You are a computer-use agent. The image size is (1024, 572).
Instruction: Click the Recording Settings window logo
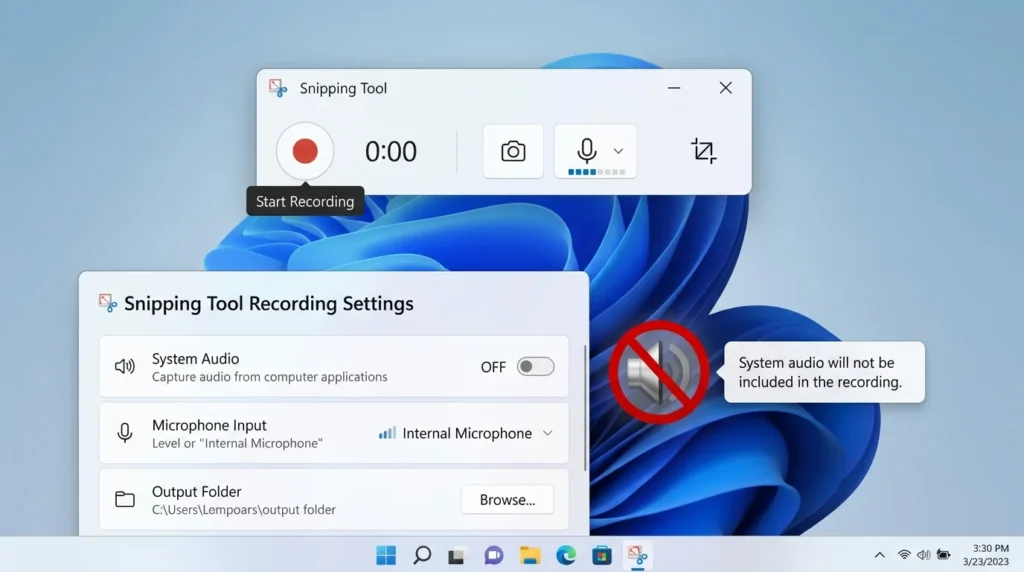[108, 303]
